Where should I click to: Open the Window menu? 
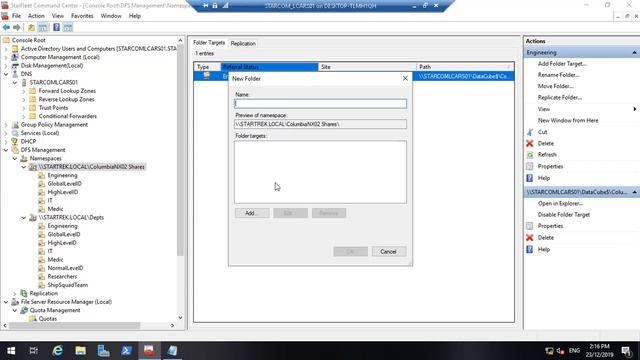[111, 16]
